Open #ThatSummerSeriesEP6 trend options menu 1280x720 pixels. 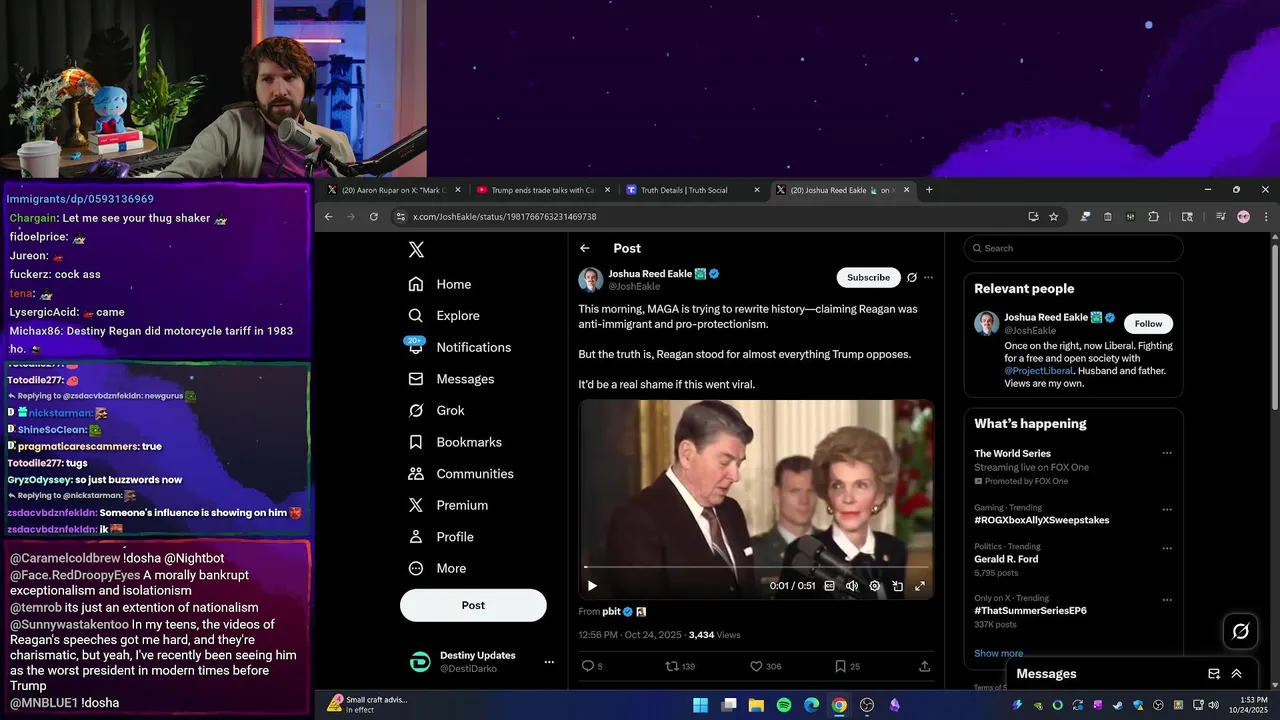1166,600
